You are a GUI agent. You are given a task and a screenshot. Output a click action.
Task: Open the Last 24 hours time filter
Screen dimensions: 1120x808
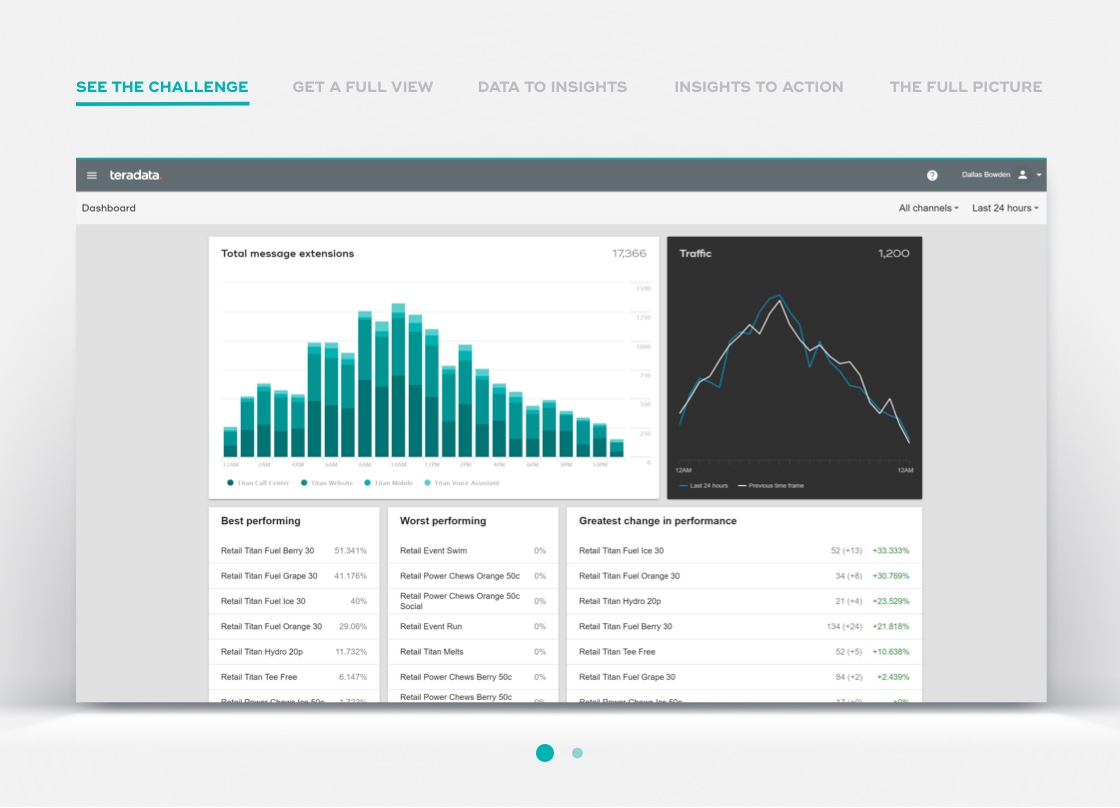tap(1002, 207)
